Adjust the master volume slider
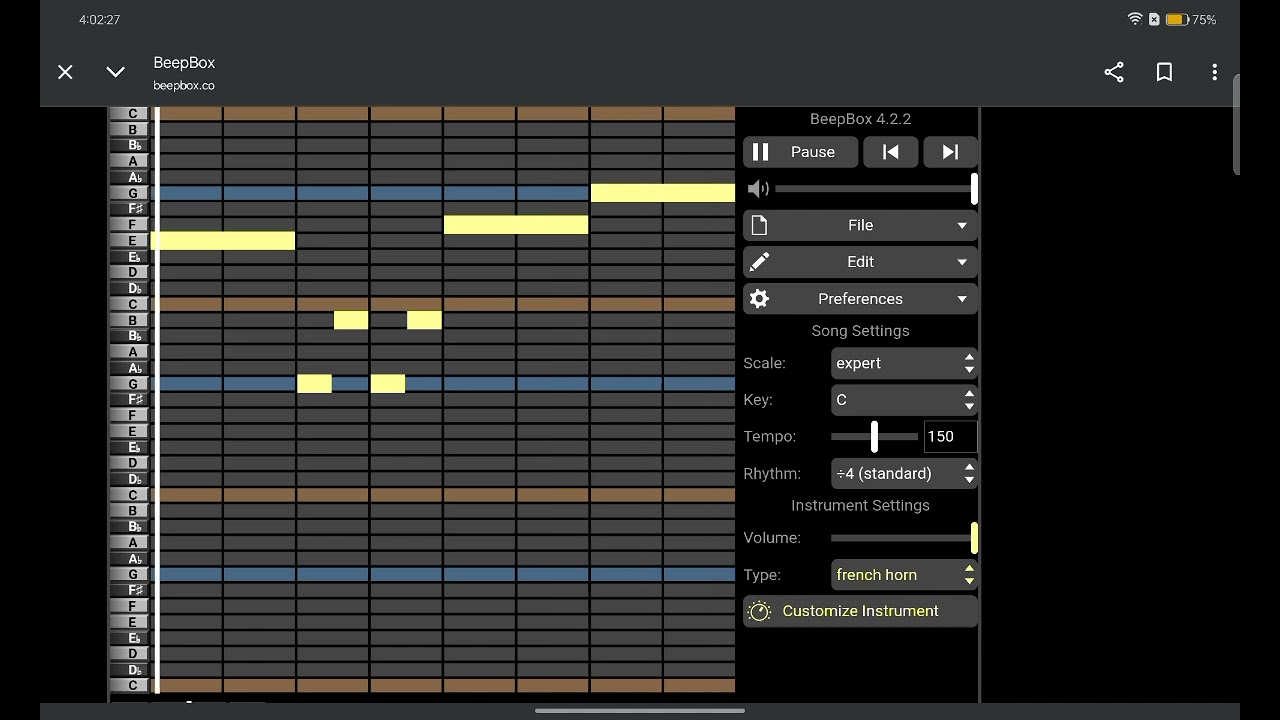Screen dimensions: 1280x720 coord(875,188)
